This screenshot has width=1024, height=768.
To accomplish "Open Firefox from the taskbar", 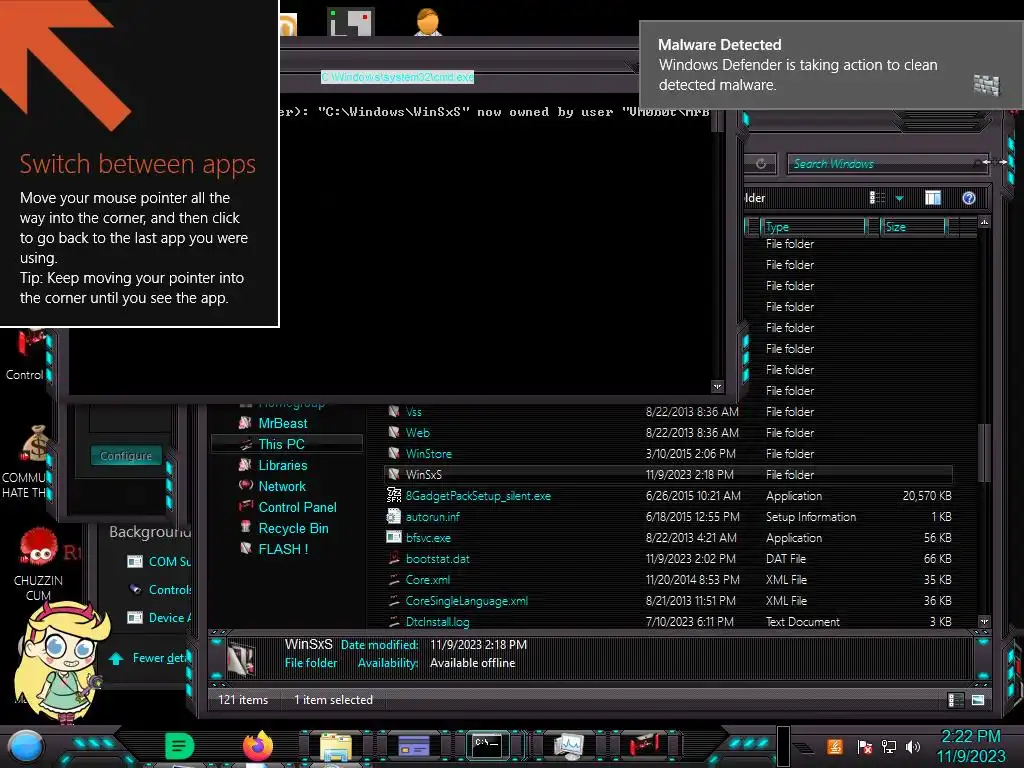I will click(258, 746).
